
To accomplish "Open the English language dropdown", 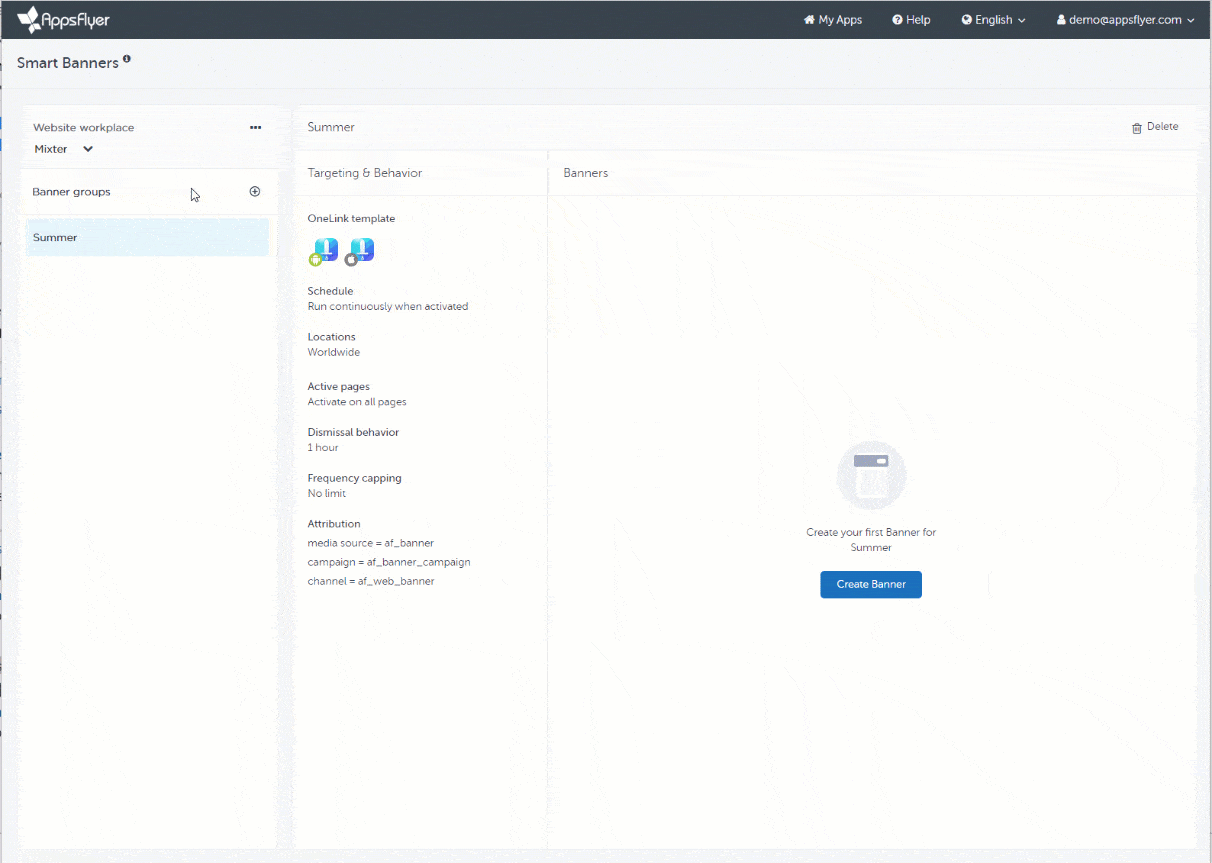I will 993,20.
